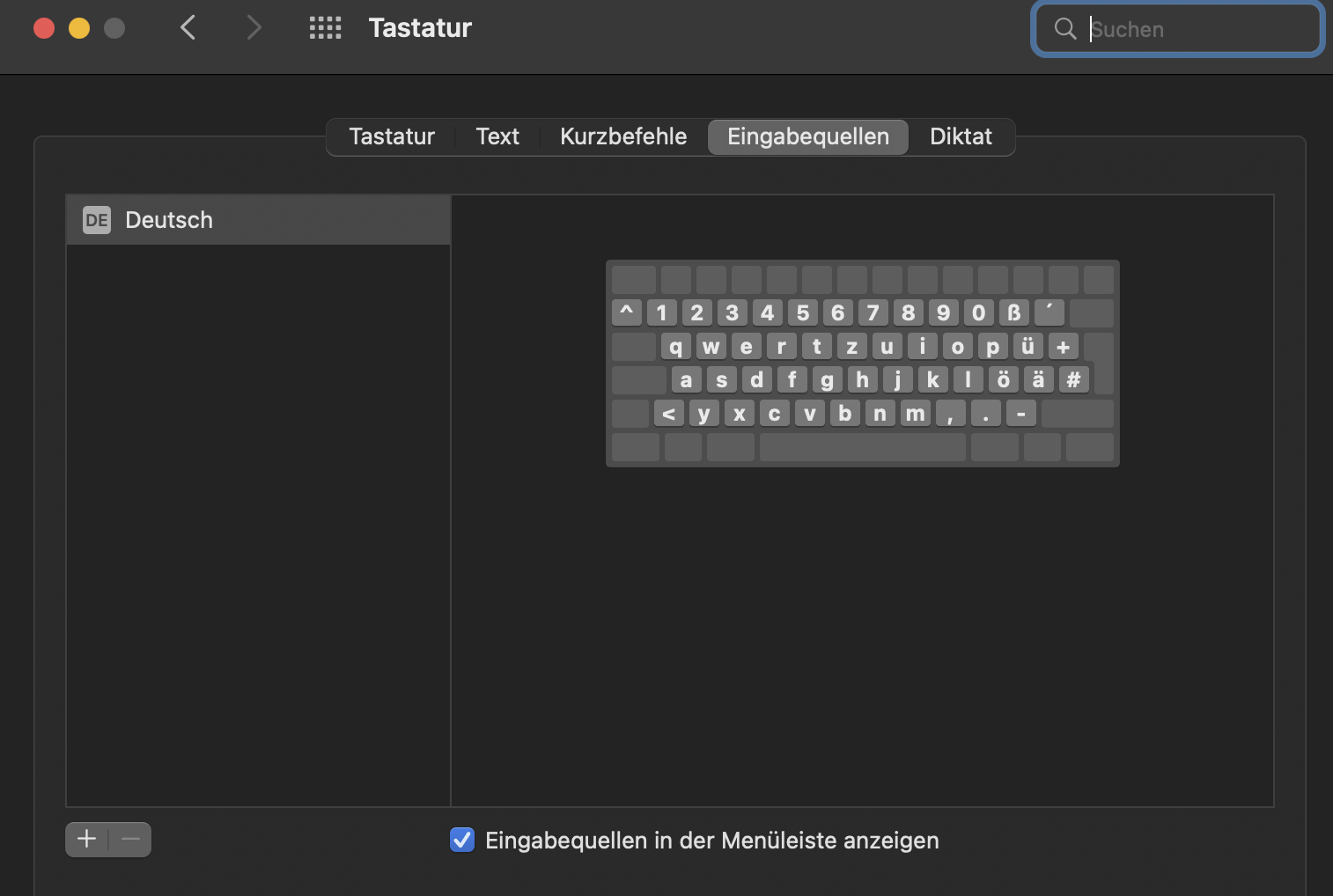This screenshot has width=1333, height=896.
Task: Click the back navigation chevron
Action: [188, 27]
